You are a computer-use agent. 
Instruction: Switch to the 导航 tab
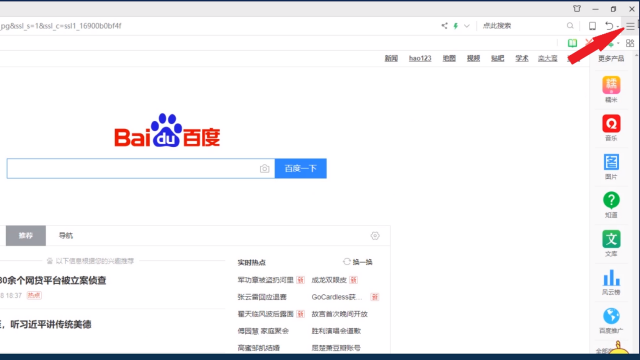click(66, 236)
